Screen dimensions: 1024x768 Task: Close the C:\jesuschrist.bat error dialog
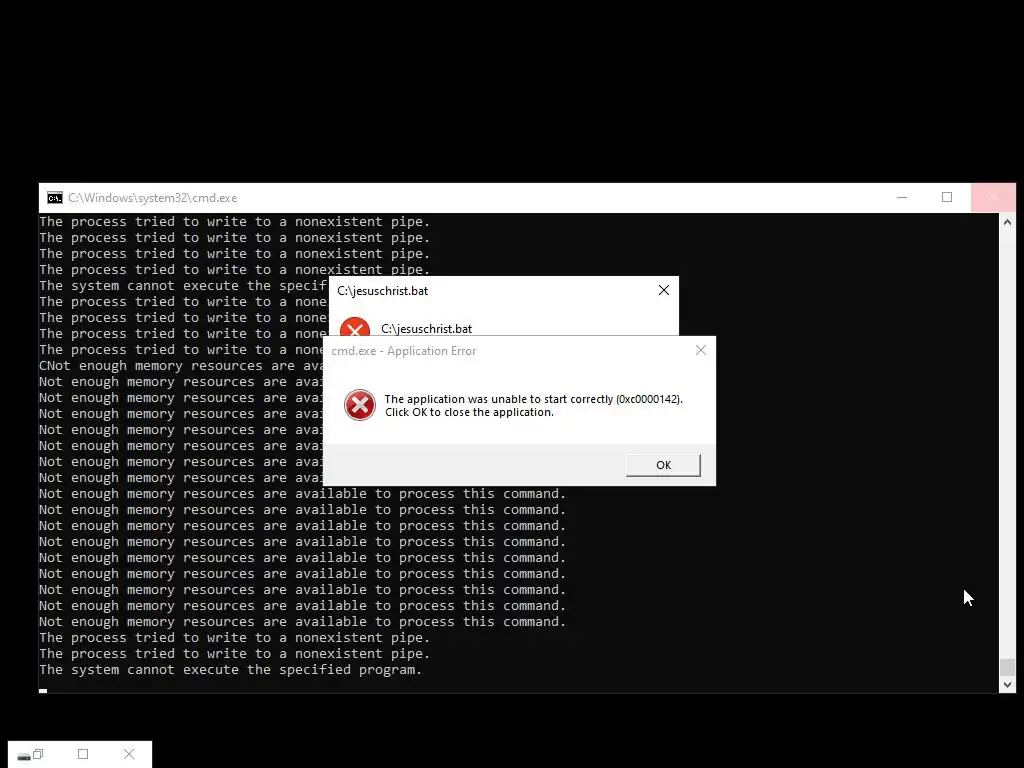(x=664, y=291)
